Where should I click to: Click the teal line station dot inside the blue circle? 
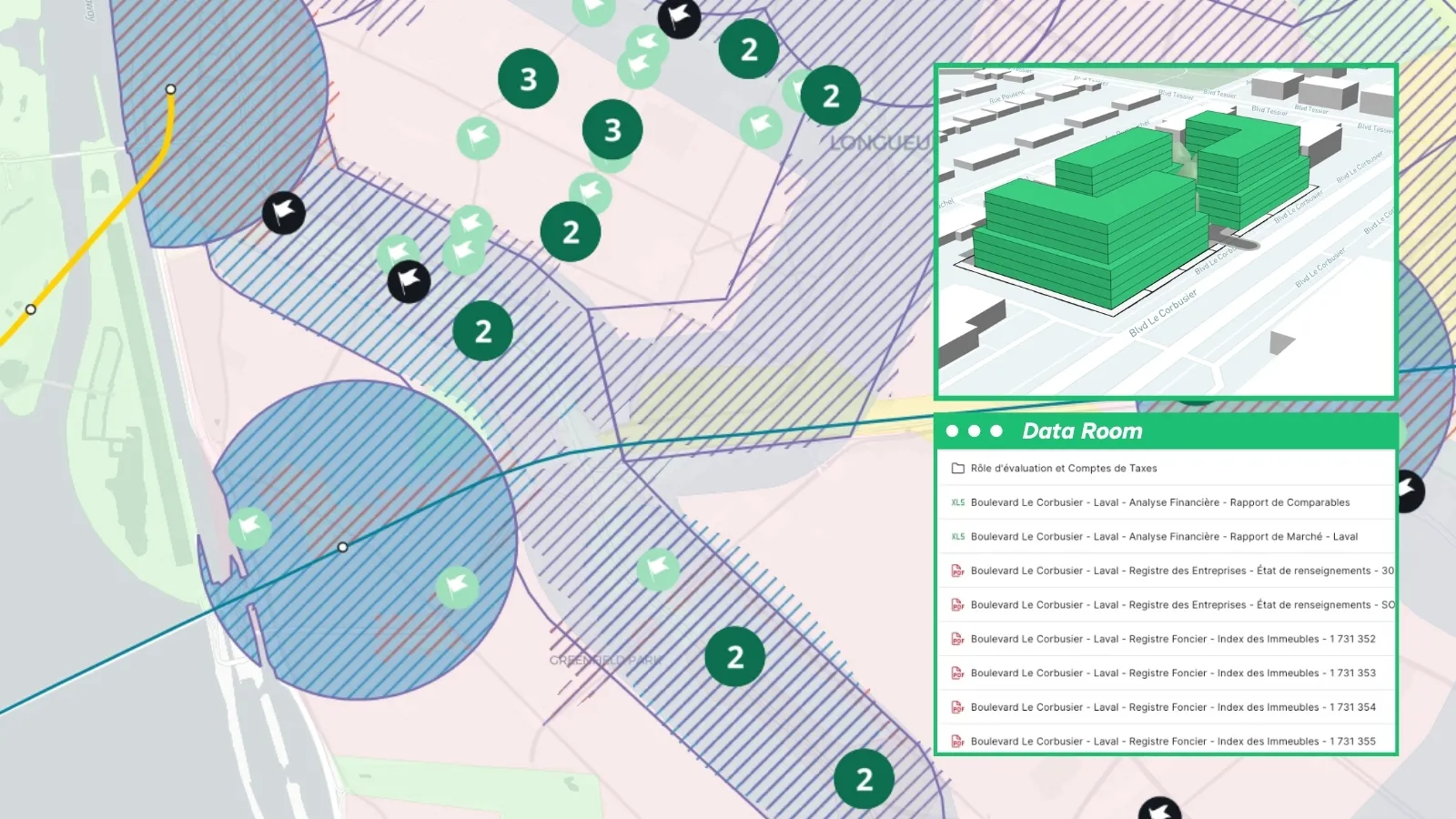[x=343, y=547]
